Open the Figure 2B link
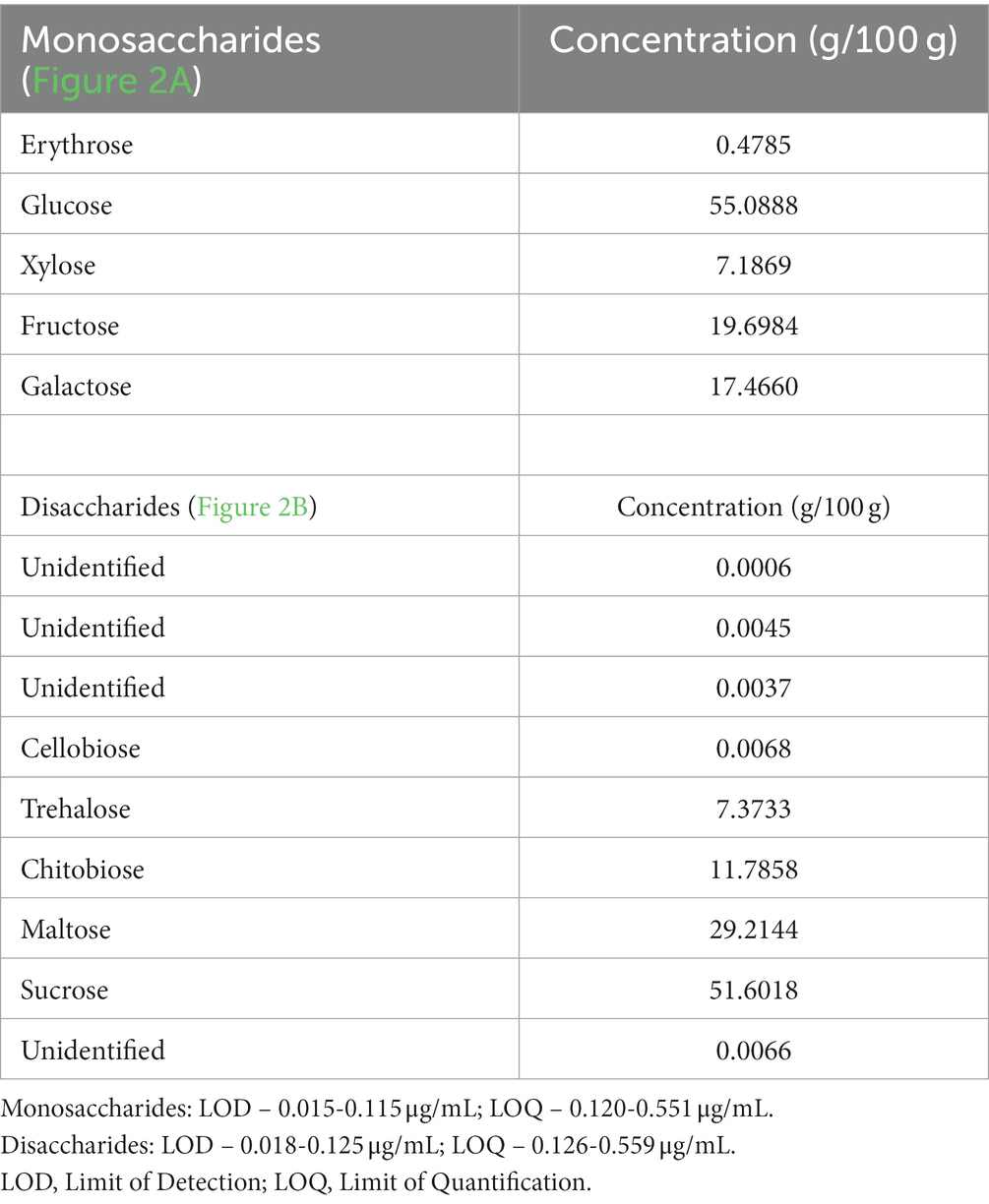The image size is (989, 1204). pyautogui.click(x=256, y=507)
